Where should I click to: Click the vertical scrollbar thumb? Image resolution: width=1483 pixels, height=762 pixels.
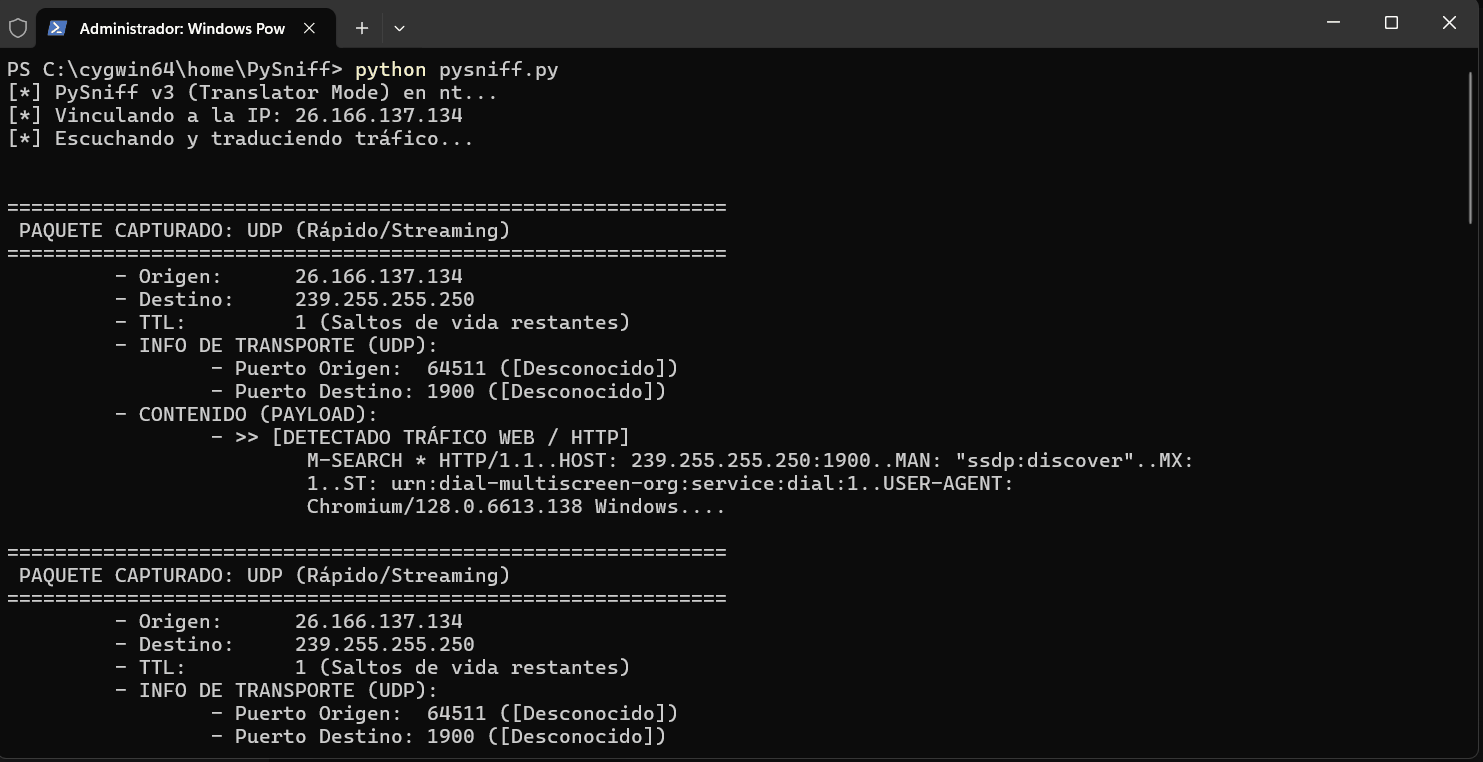1472,147
